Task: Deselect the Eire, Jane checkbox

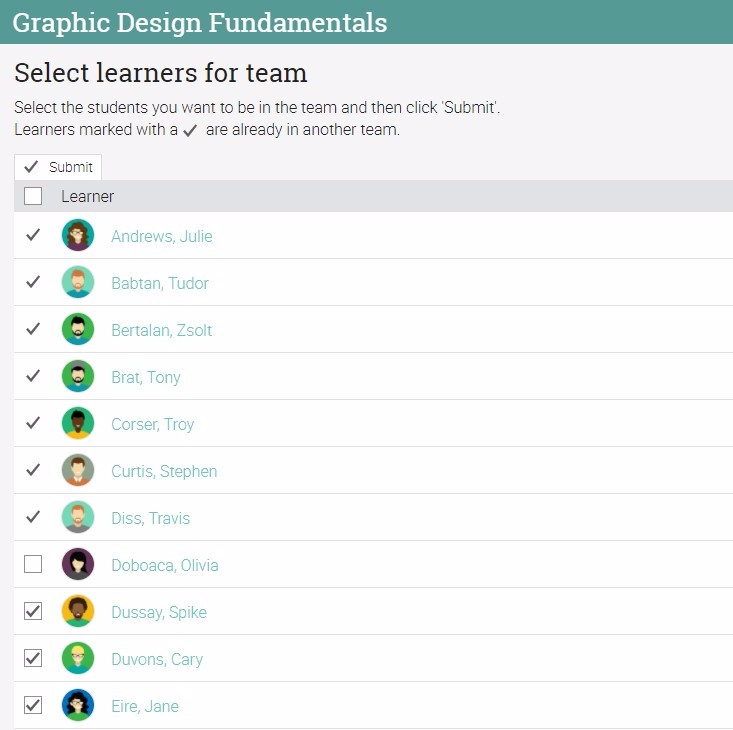Action: [33, 706]
